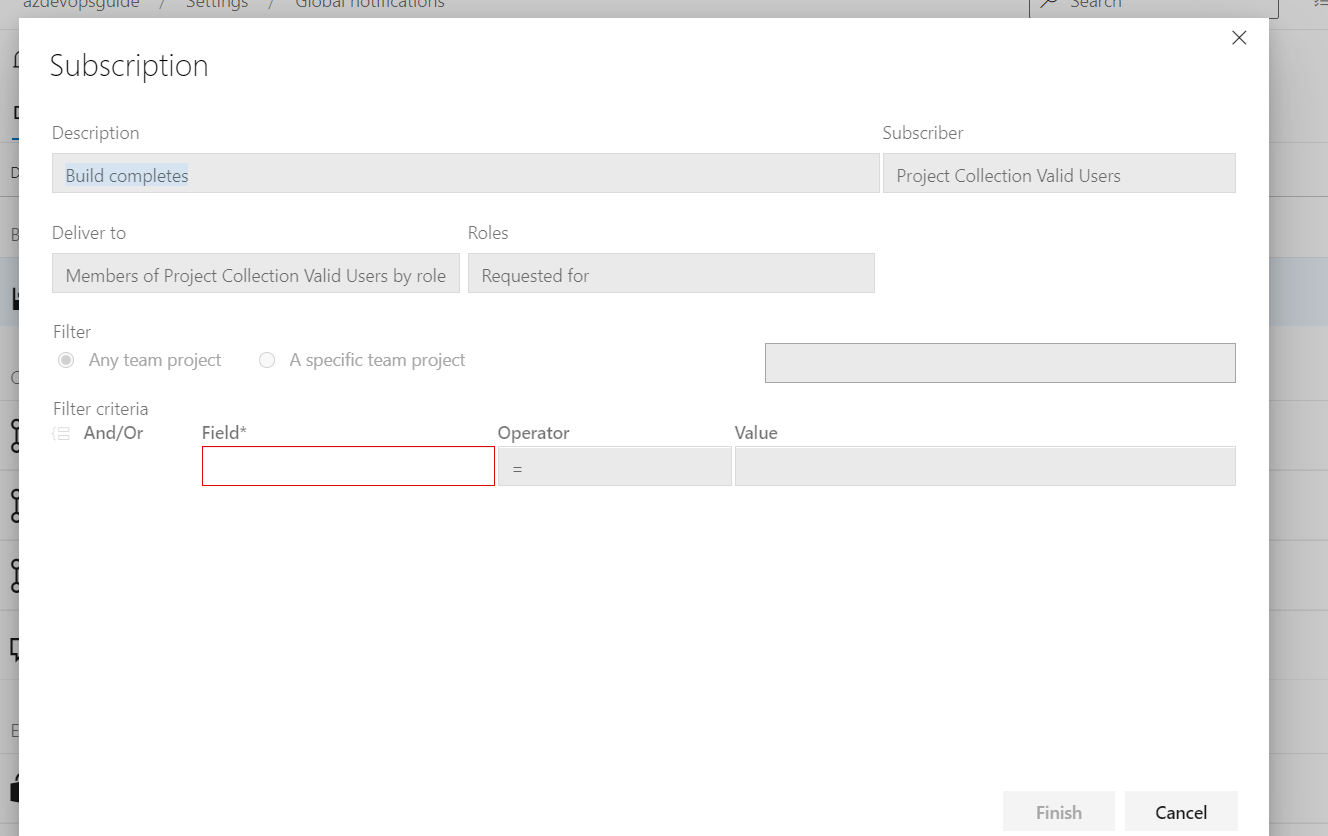Click the Global notifications breadcrumb
The height and width of the screenshot is (836, 1328).
coord(370,5)
